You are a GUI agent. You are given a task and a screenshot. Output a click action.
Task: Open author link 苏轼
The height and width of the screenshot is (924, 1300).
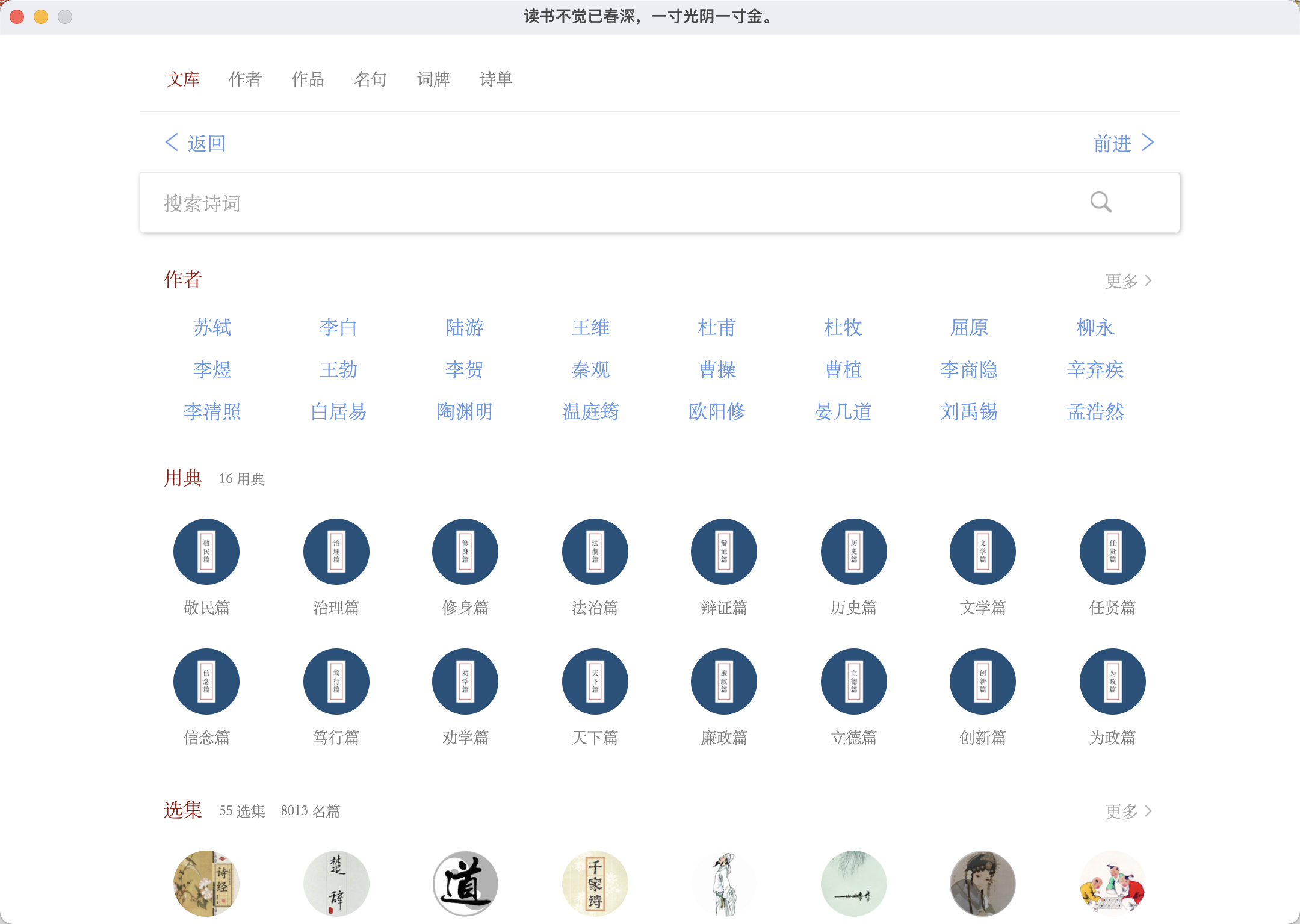212,328
